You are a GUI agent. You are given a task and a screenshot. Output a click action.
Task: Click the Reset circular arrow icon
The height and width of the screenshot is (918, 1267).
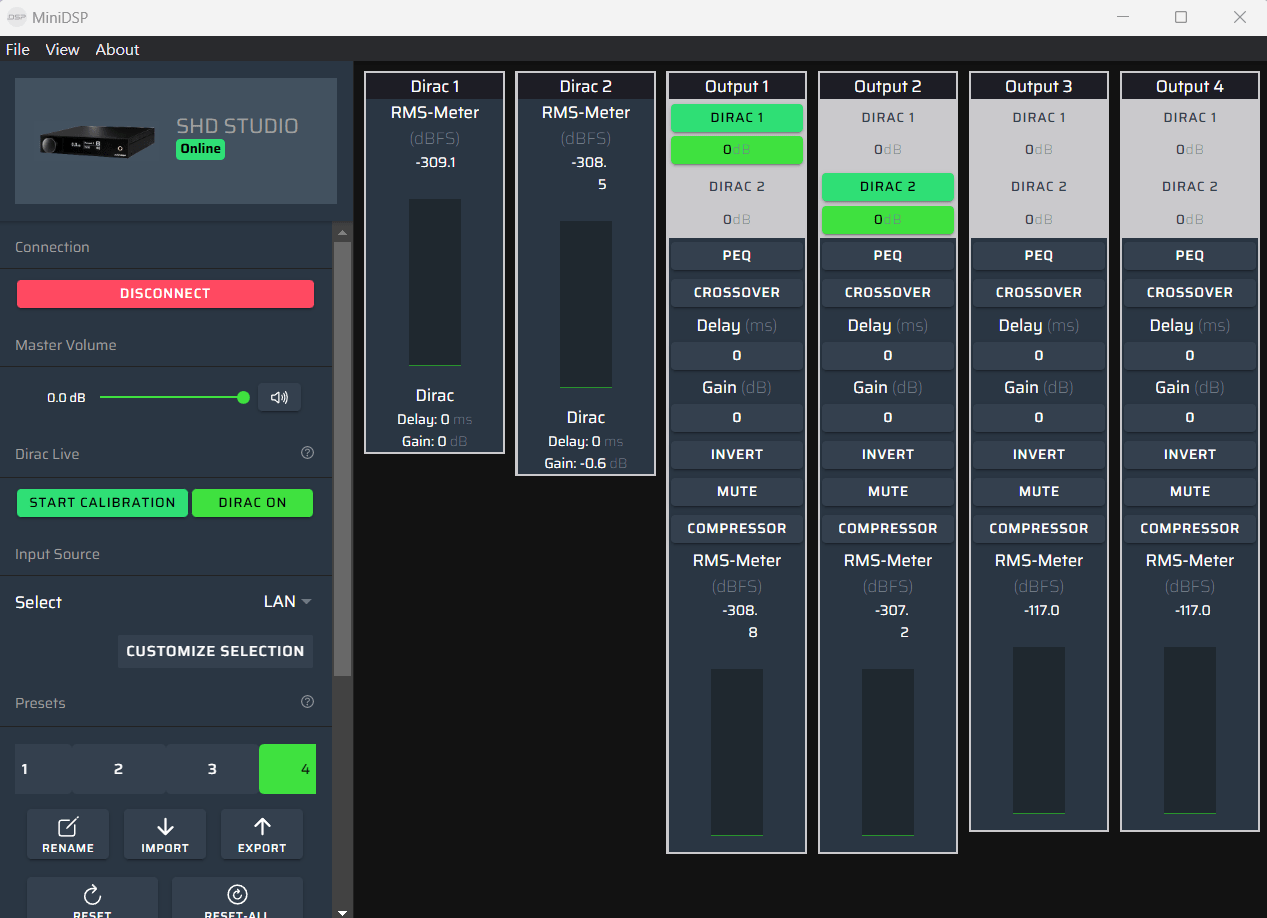[93, 897]
